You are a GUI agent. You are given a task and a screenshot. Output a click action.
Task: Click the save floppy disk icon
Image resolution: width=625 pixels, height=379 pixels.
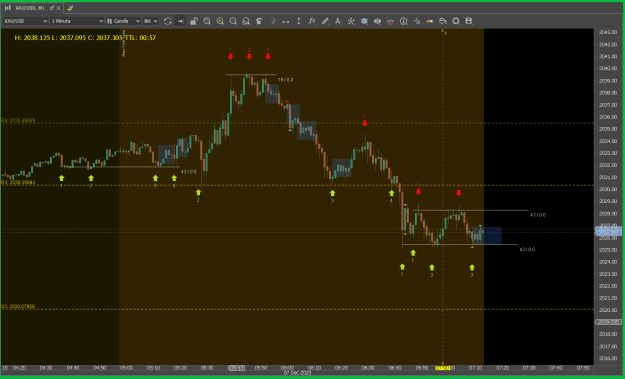click(x=469, y=21)
